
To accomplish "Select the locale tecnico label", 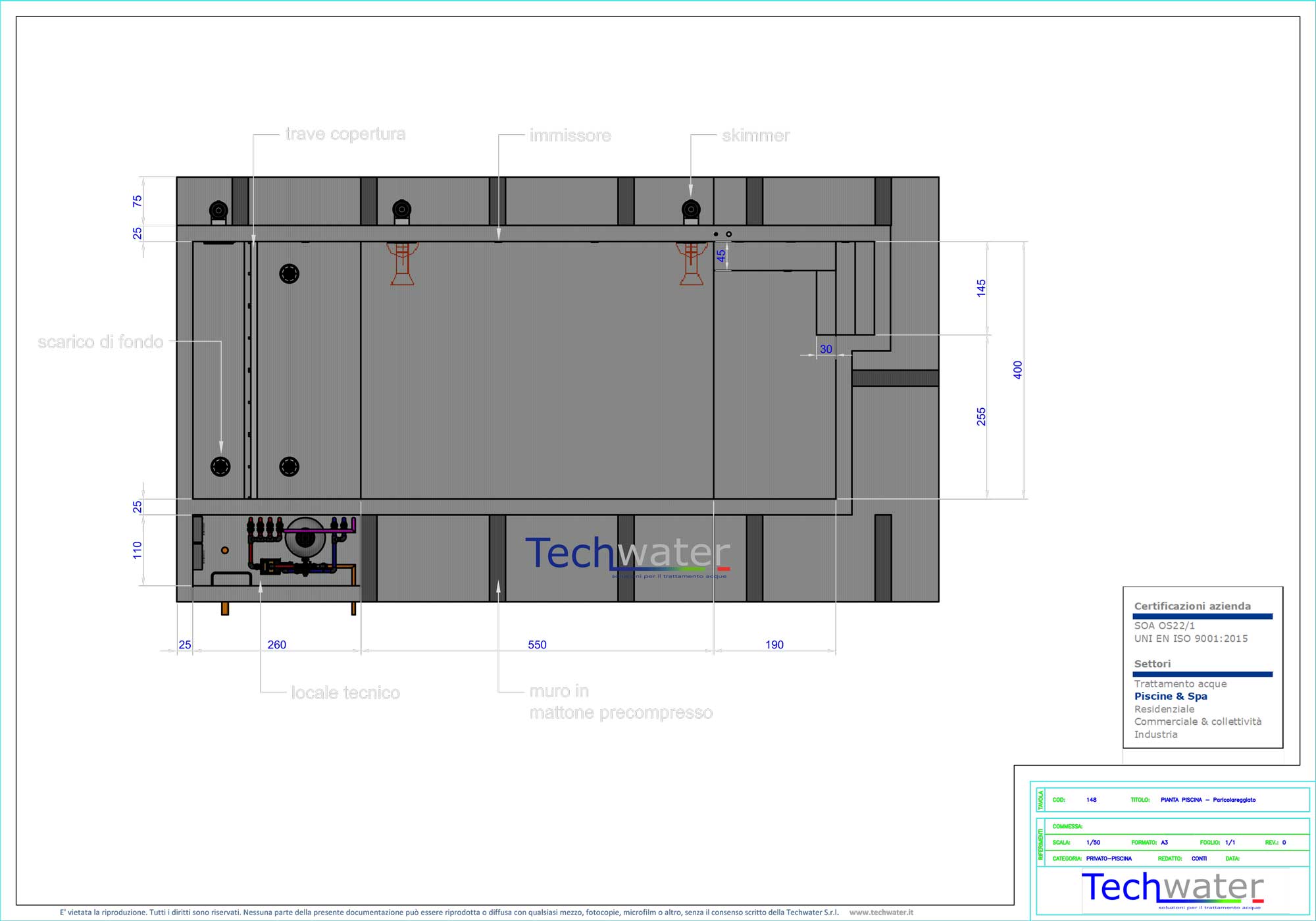I will [345, 693].
